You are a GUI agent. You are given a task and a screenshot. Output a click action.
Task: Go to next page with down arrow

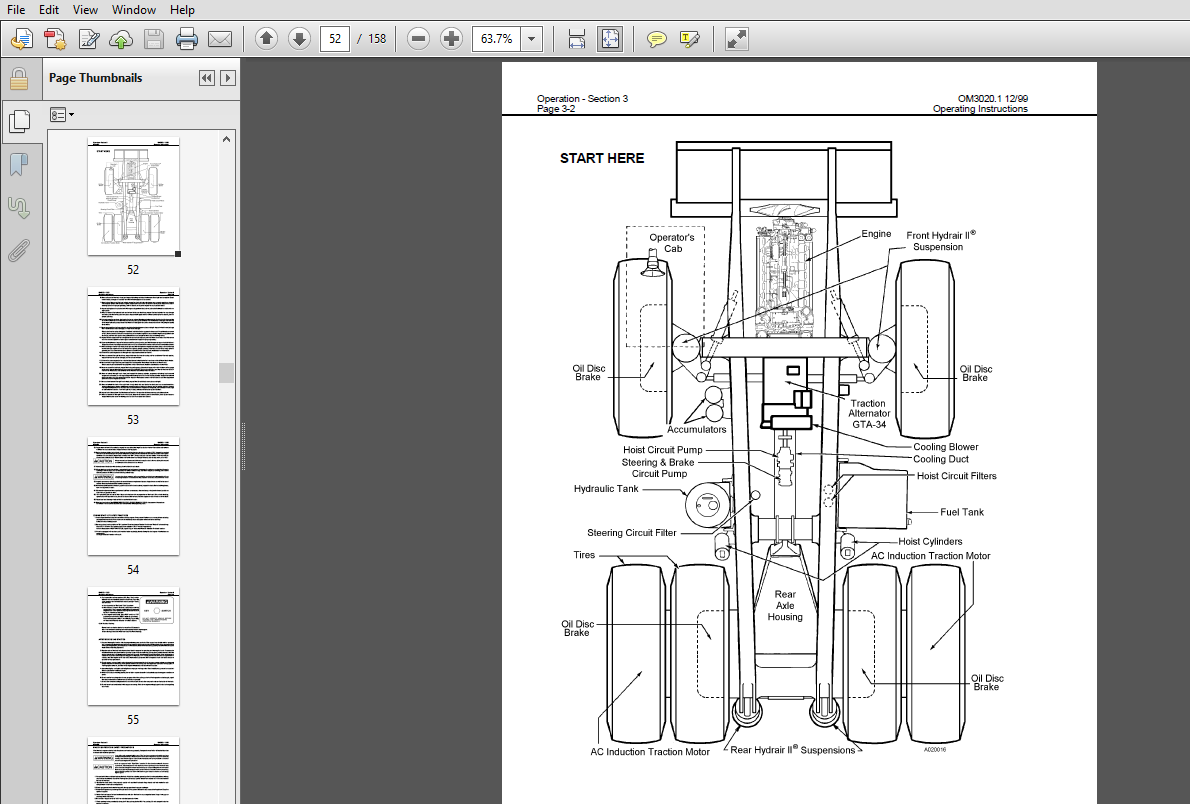300,39
